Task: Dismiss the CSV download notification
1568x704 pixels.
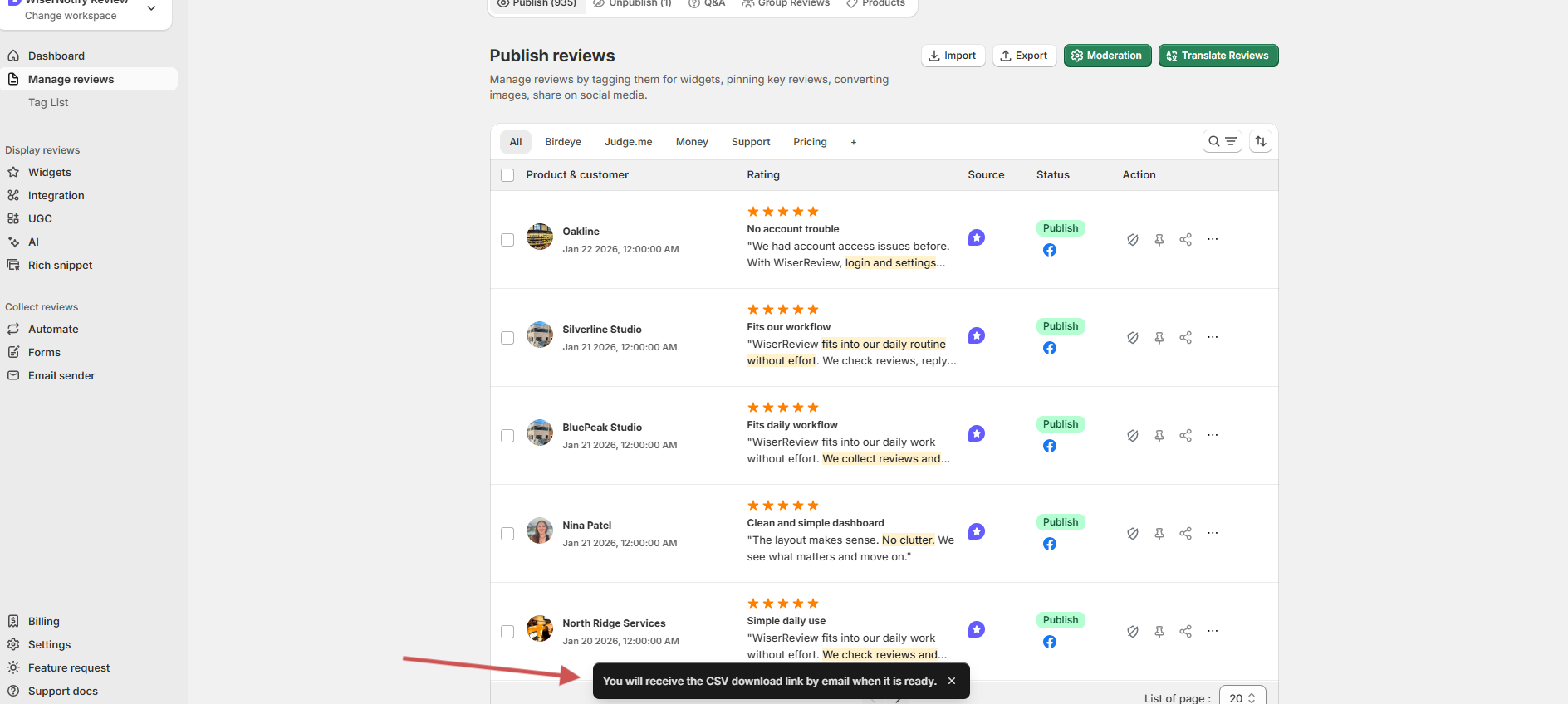Action: coord(952,681)
